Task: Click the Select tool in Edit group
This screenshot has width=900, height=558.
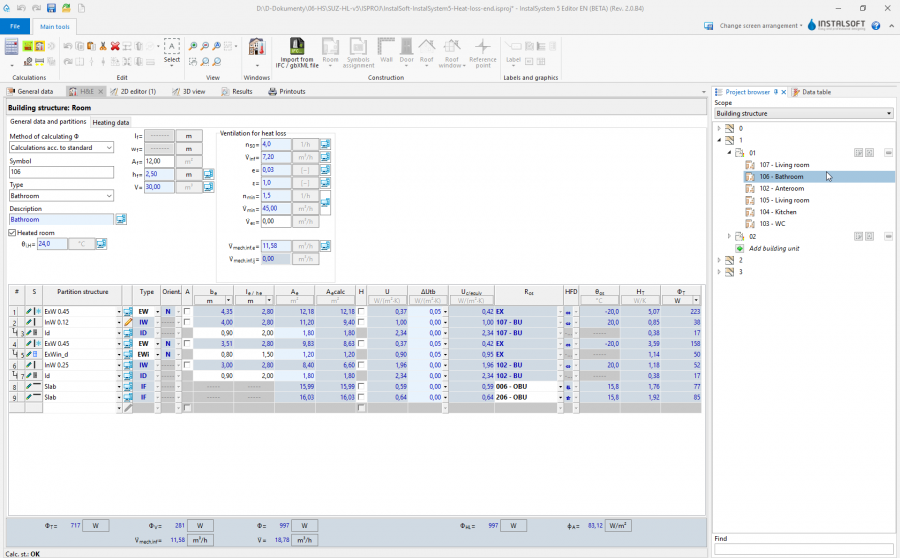Action: 172,51
